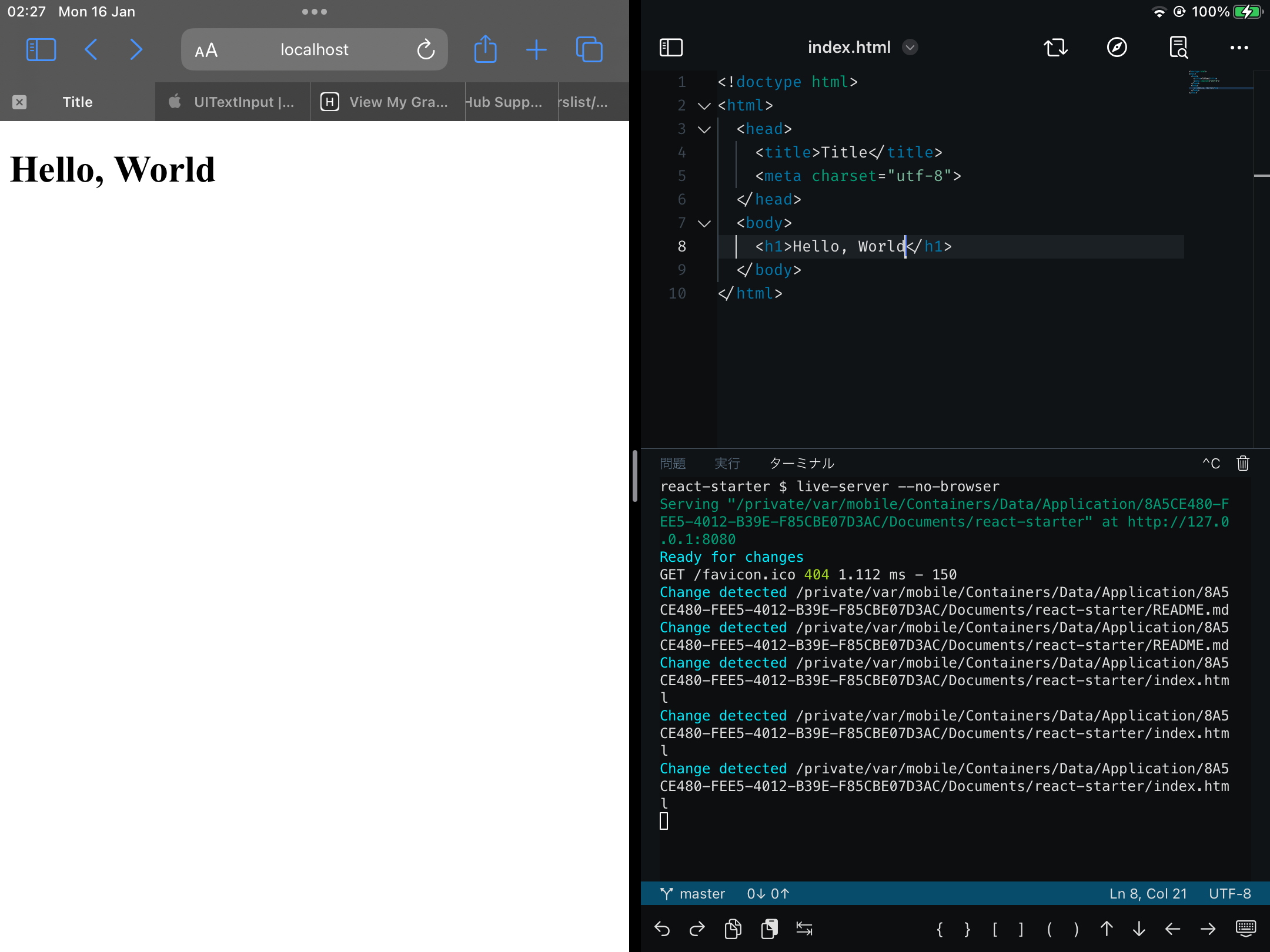Select the UITextInput Safari tab
Viewport: 1270px width, 952px height.
[232, 102]
